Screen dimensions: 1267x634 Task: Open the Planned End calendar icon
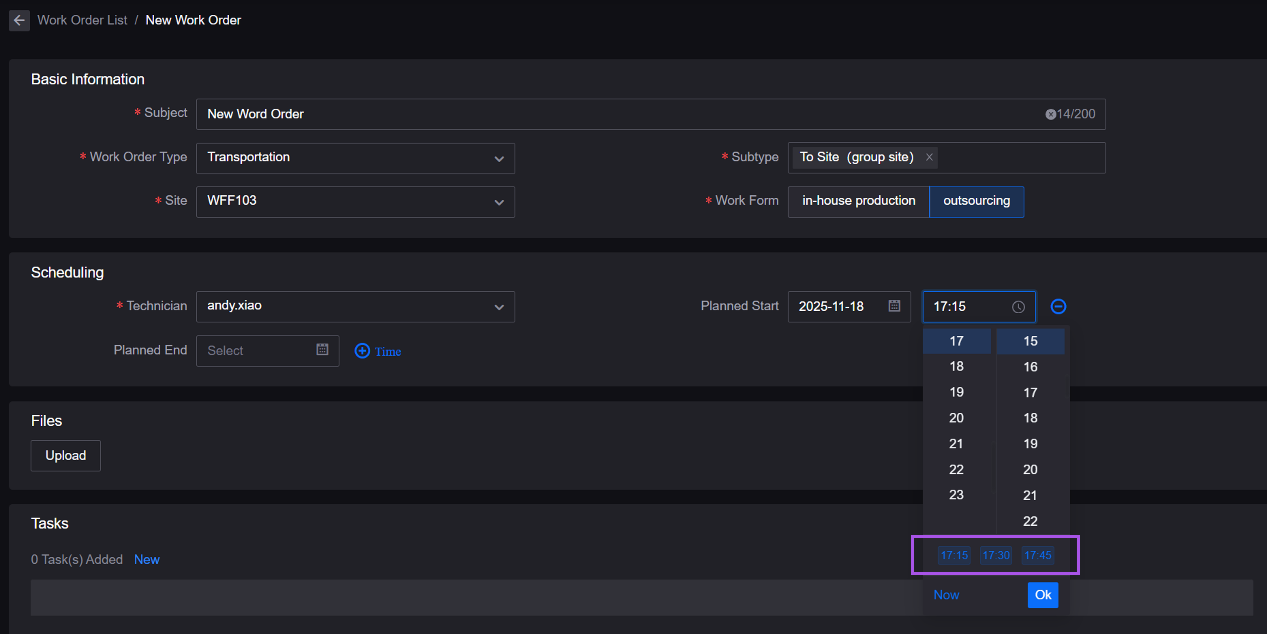click(322, 350)
